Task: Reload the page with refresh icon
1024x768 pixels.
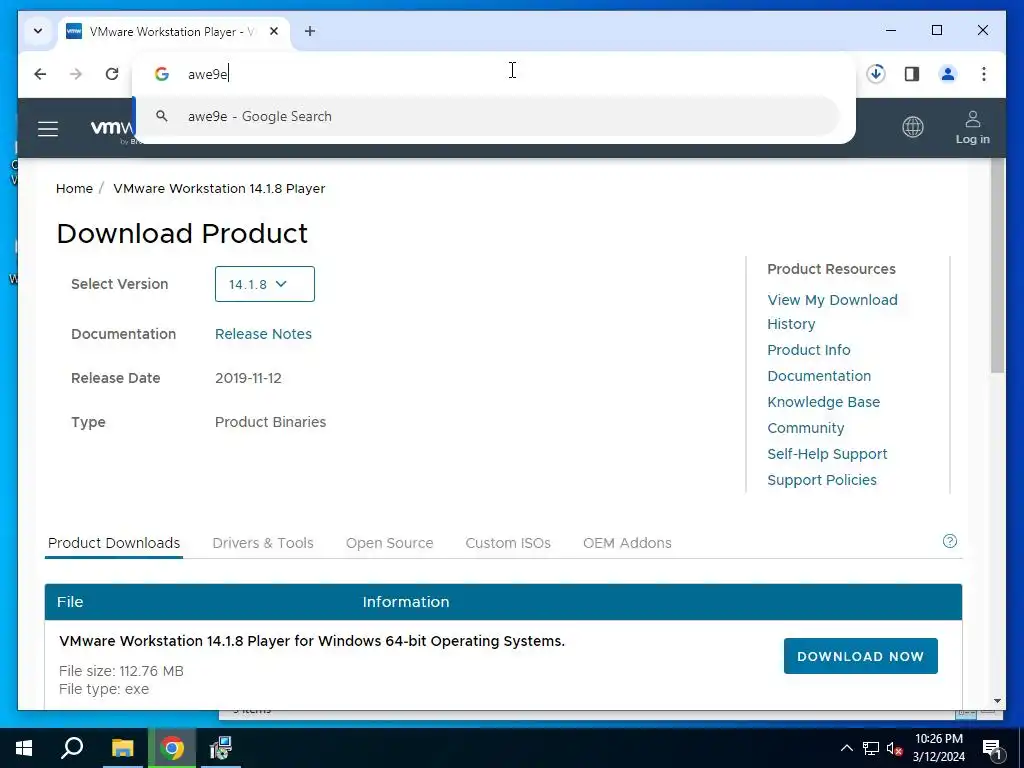Action: (x=112, y=74)
